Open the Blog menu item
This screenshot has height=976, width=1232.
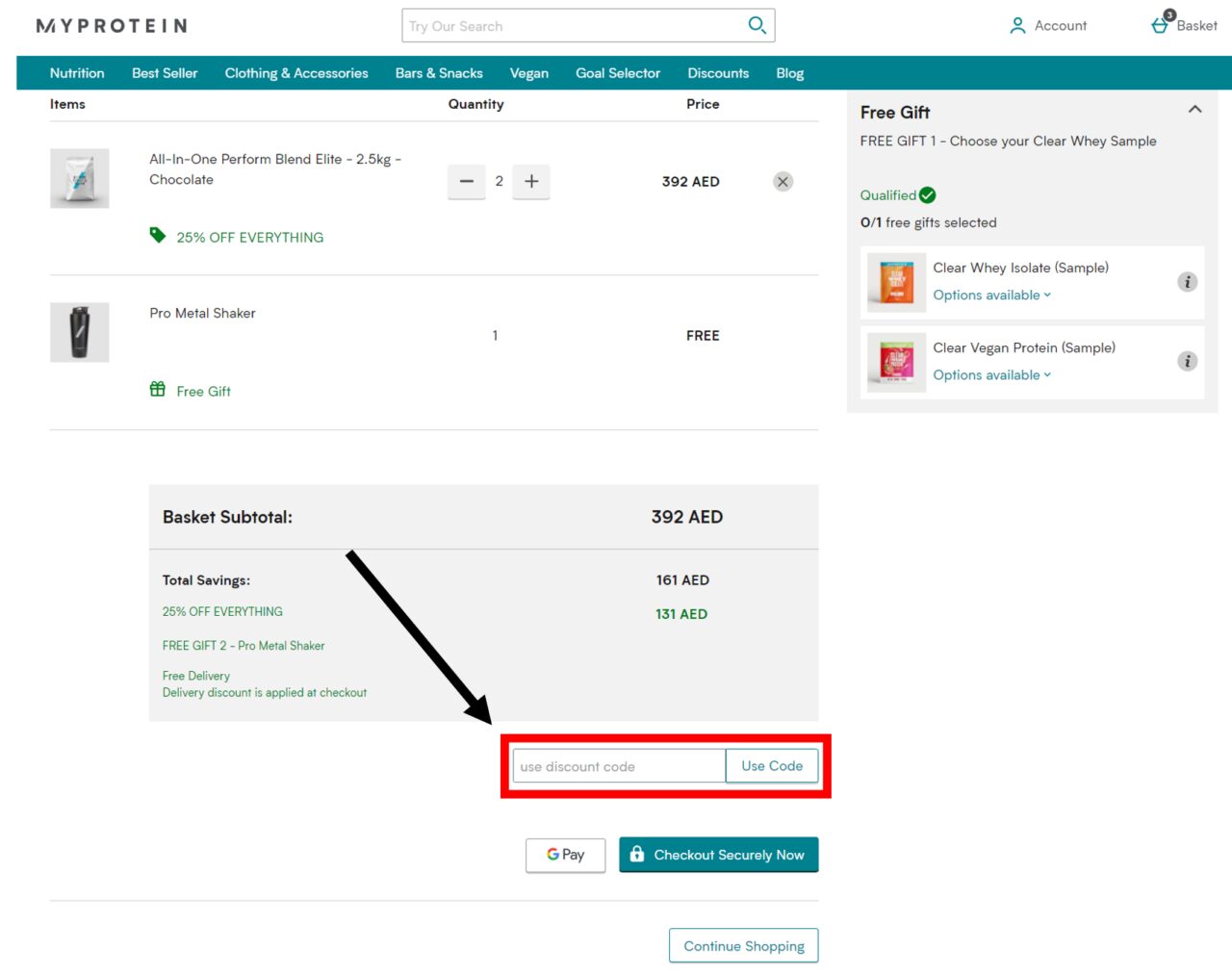pyautogui.click(x=790, y=73)
